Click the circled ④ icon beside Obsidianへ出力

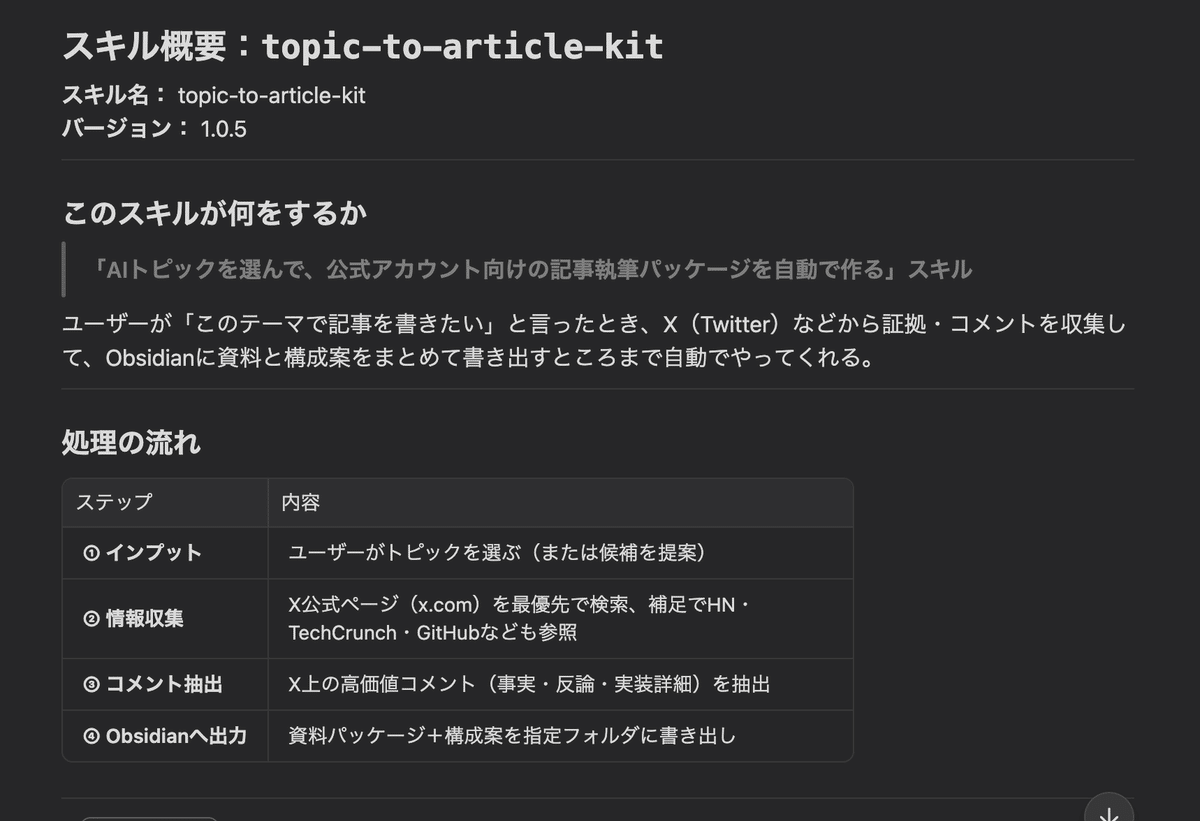click(x=91, y=737)
